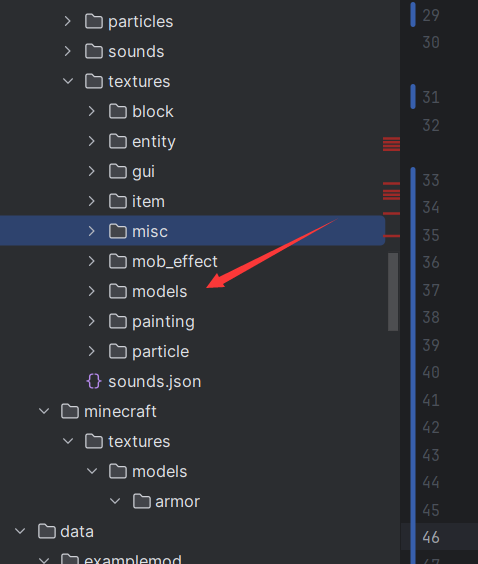Screen dimensions: 478x564
Task: Click the sounds folder icon
Action: [94, 51]
